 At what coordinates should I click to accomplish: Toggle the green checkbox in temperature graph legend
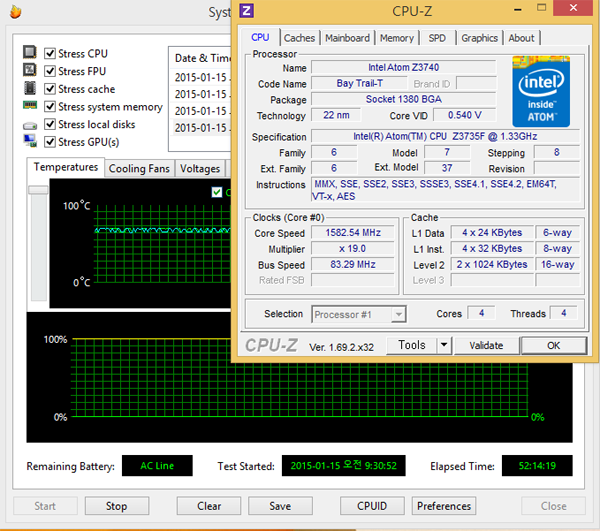(x=217, y=192)
